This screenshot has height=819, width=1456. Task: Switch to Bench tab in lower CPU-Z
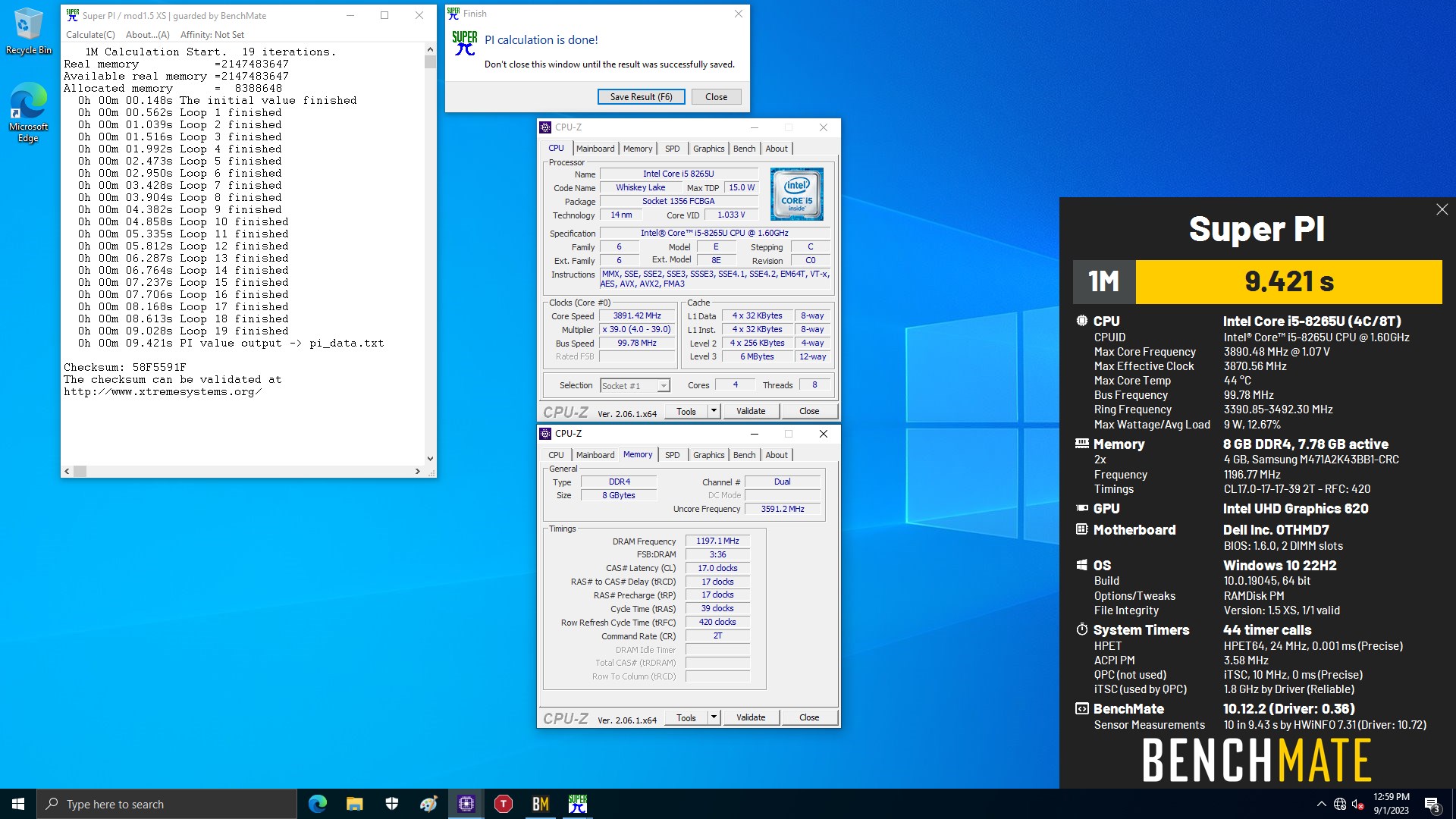coord(745,455)
